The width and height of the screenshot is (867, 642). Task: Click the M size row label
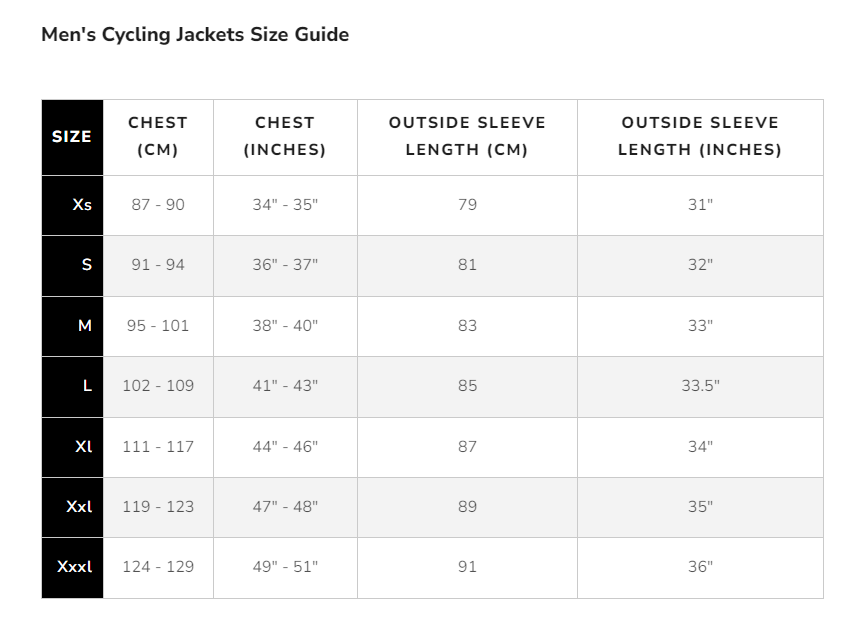pos(85,326)
